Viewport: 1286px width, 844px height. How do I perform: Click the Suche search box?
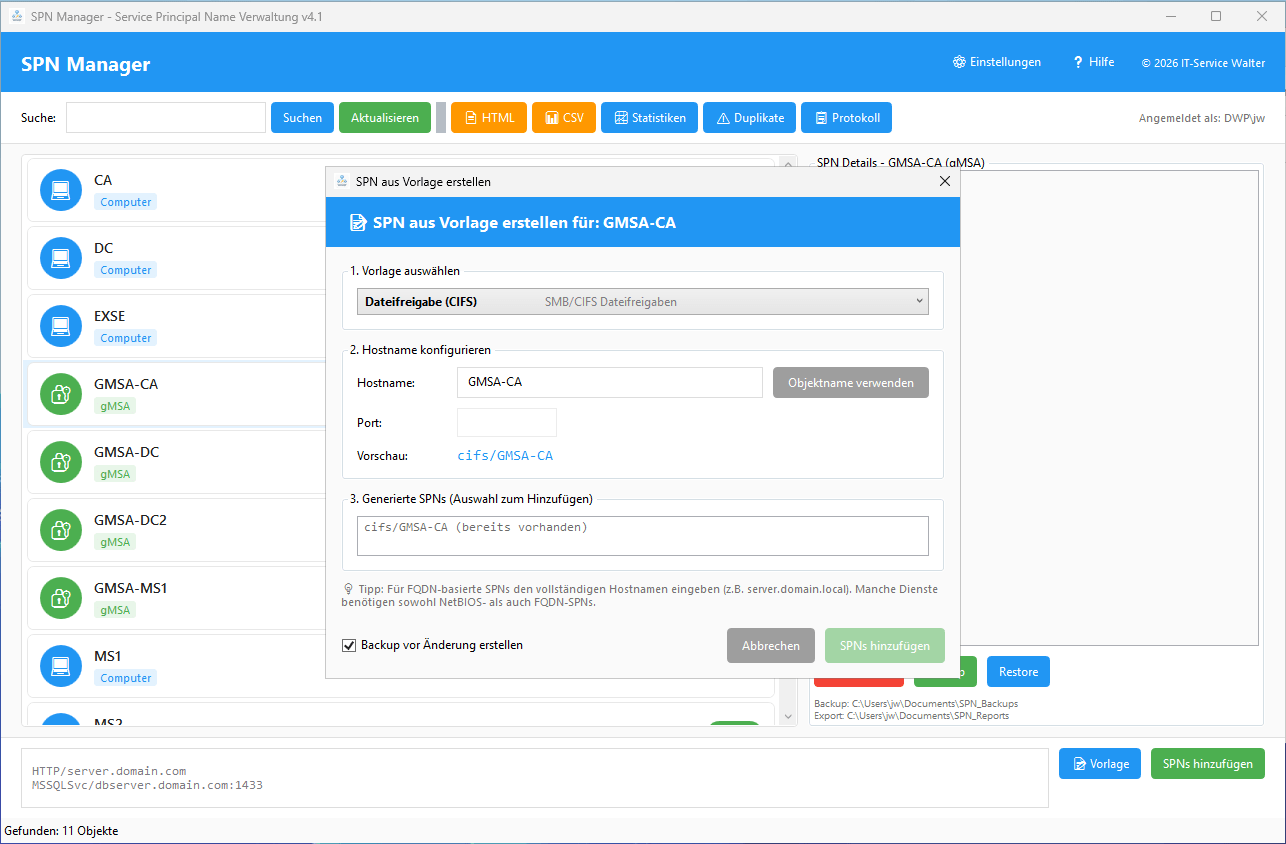[166, 118]
